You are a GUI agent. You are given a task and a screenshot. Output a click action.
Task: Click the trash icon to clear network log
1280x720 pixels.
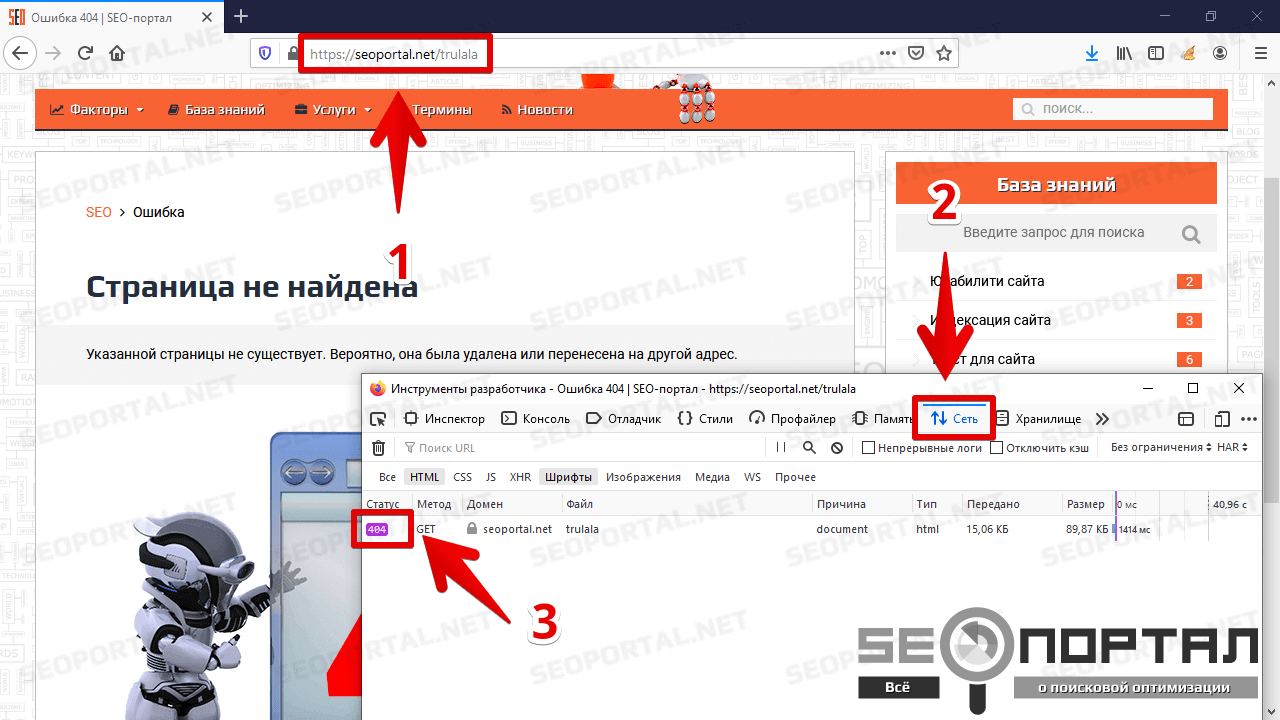point(378,448)
